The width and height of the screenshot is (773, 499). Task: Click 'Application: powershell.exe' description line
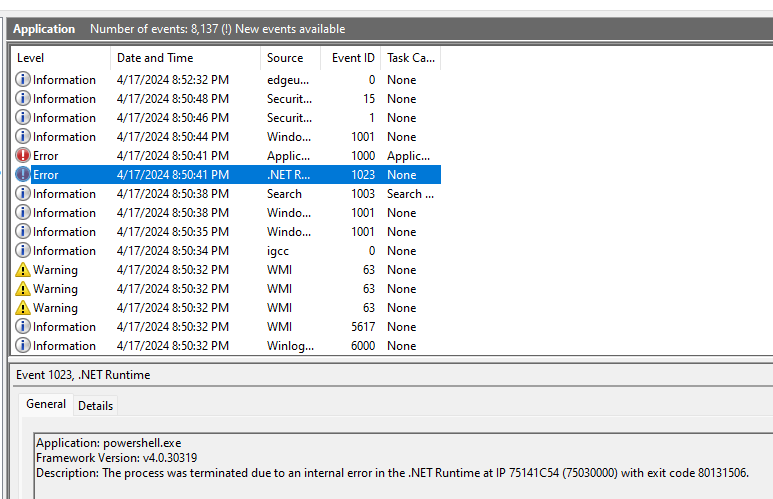click(108, 443)
